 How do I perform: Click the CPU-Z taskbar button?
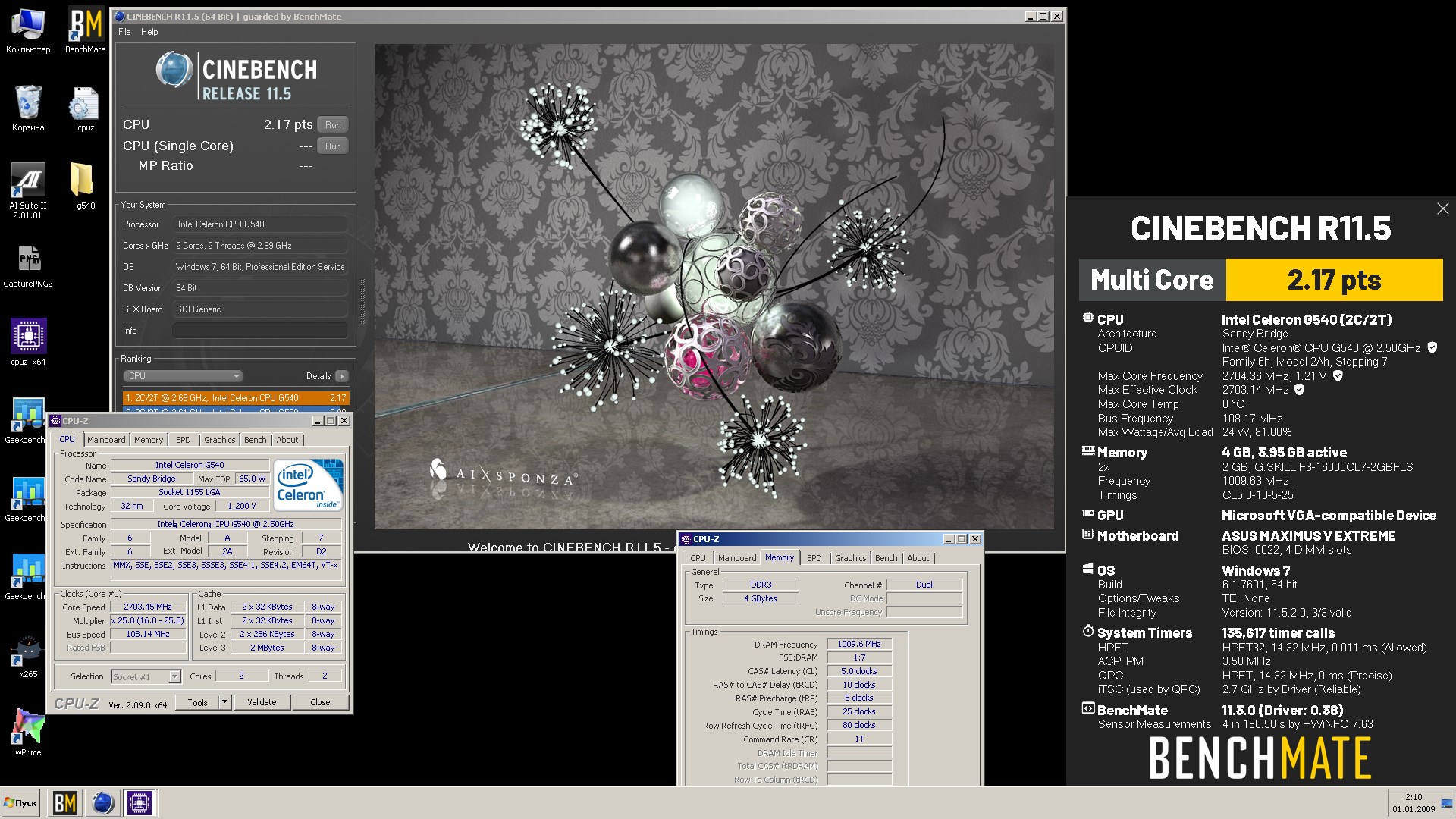[x=140, y=803]
